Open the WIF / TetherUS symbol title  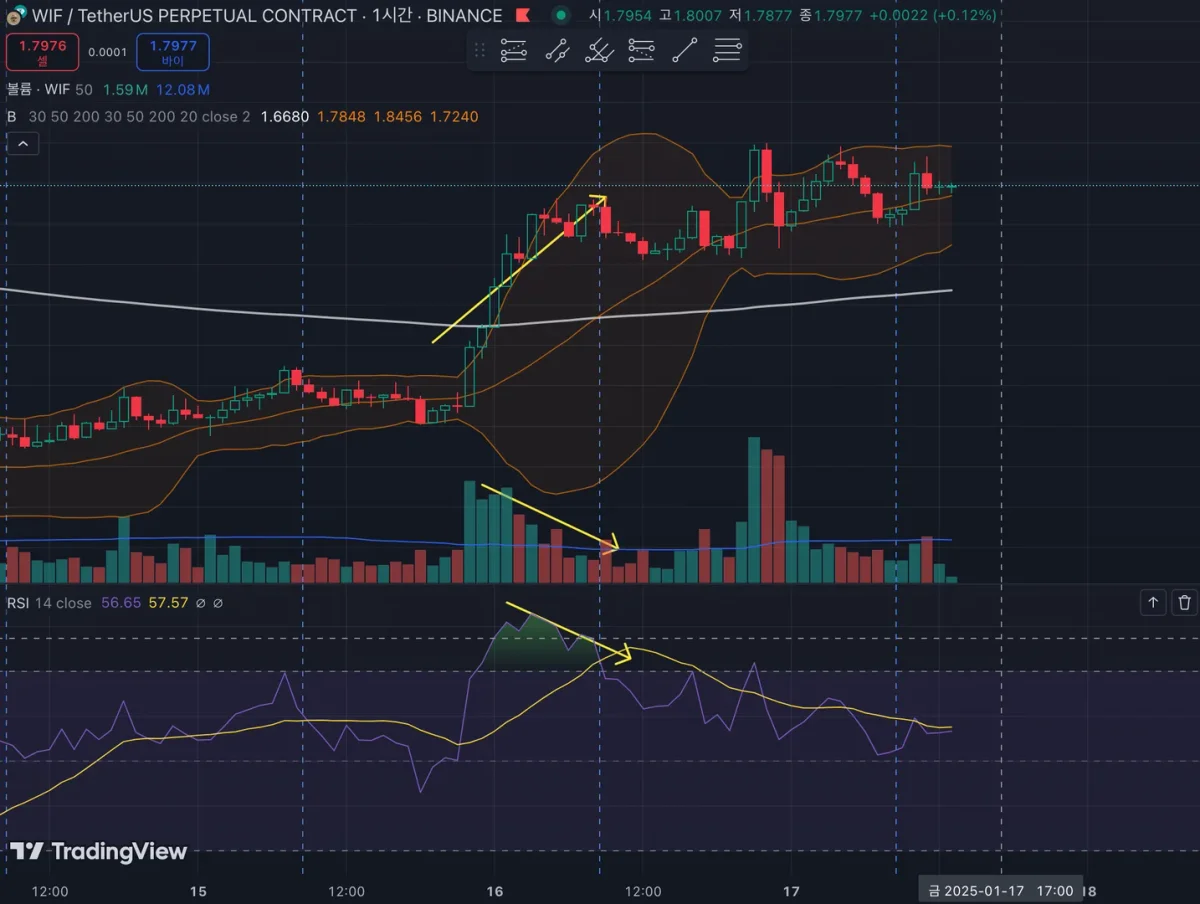tap(194, 15)
